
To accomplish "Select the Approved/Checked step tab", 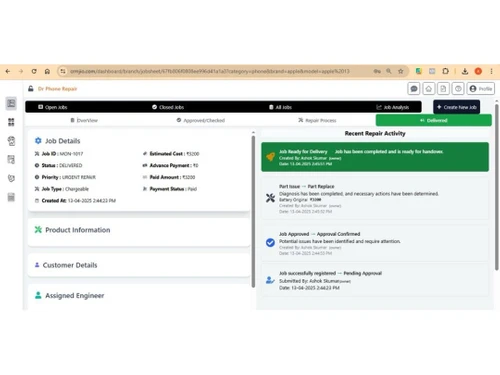I will pyautogui.click(x=201, y=120).
